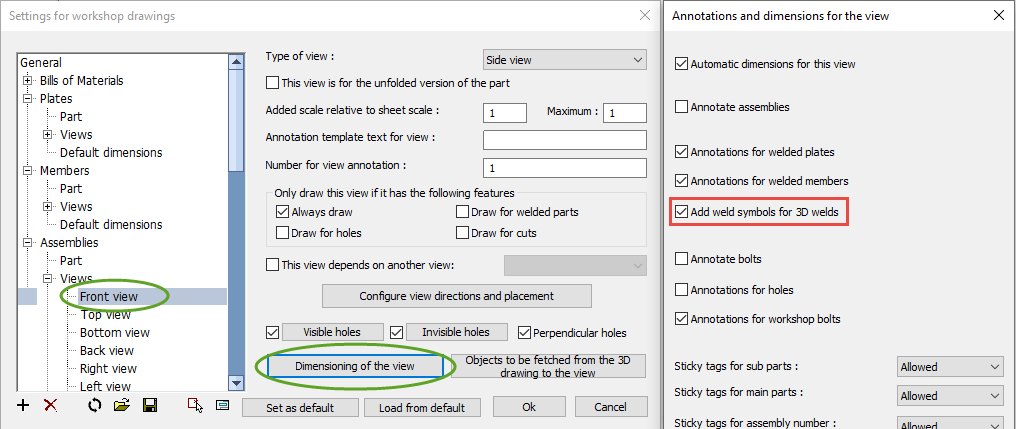The width and height of the screenshot is (1016, 429).
Task: Click the plus icon to add a view
Action: [24, 405]
